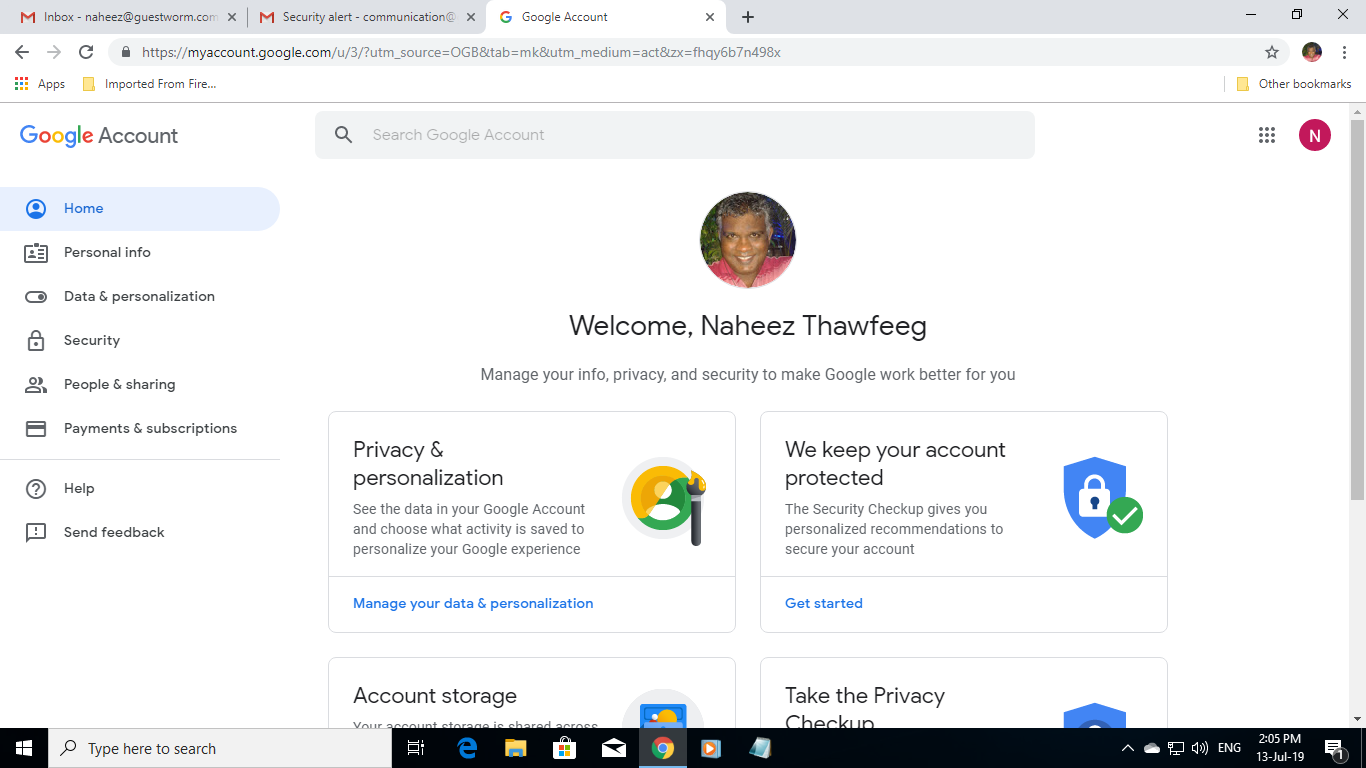
Task: Open Help page
Action: click(x=140, y=489)
